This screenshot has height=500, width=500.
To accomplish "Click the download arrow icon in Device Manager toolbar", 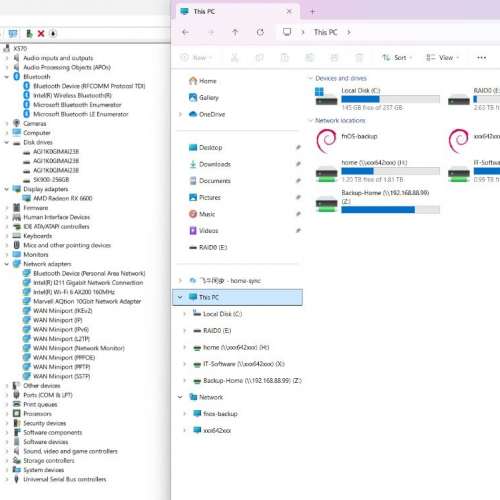I will [53, 33].
